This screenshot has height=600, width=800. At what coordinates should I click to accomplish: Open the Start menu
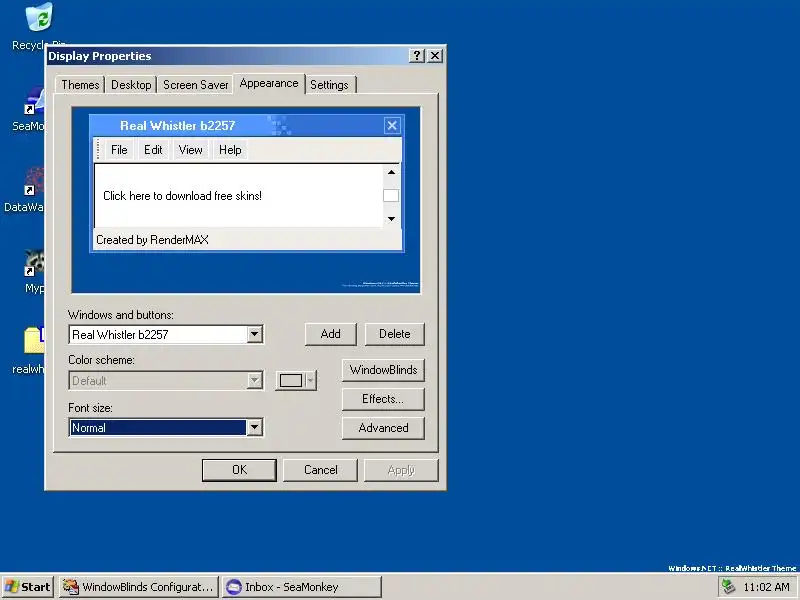[28, 587]
